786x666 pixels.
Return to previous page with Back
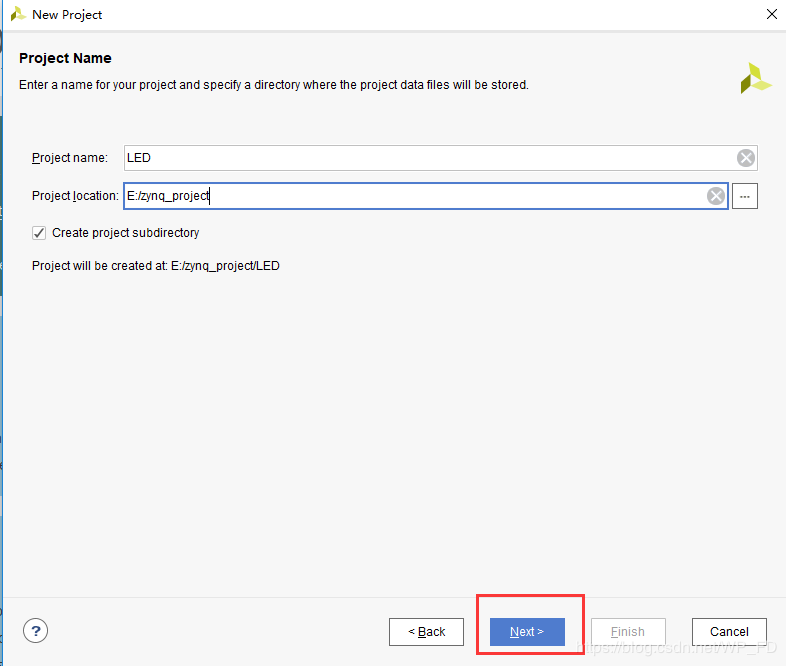[x=426, y=632]
